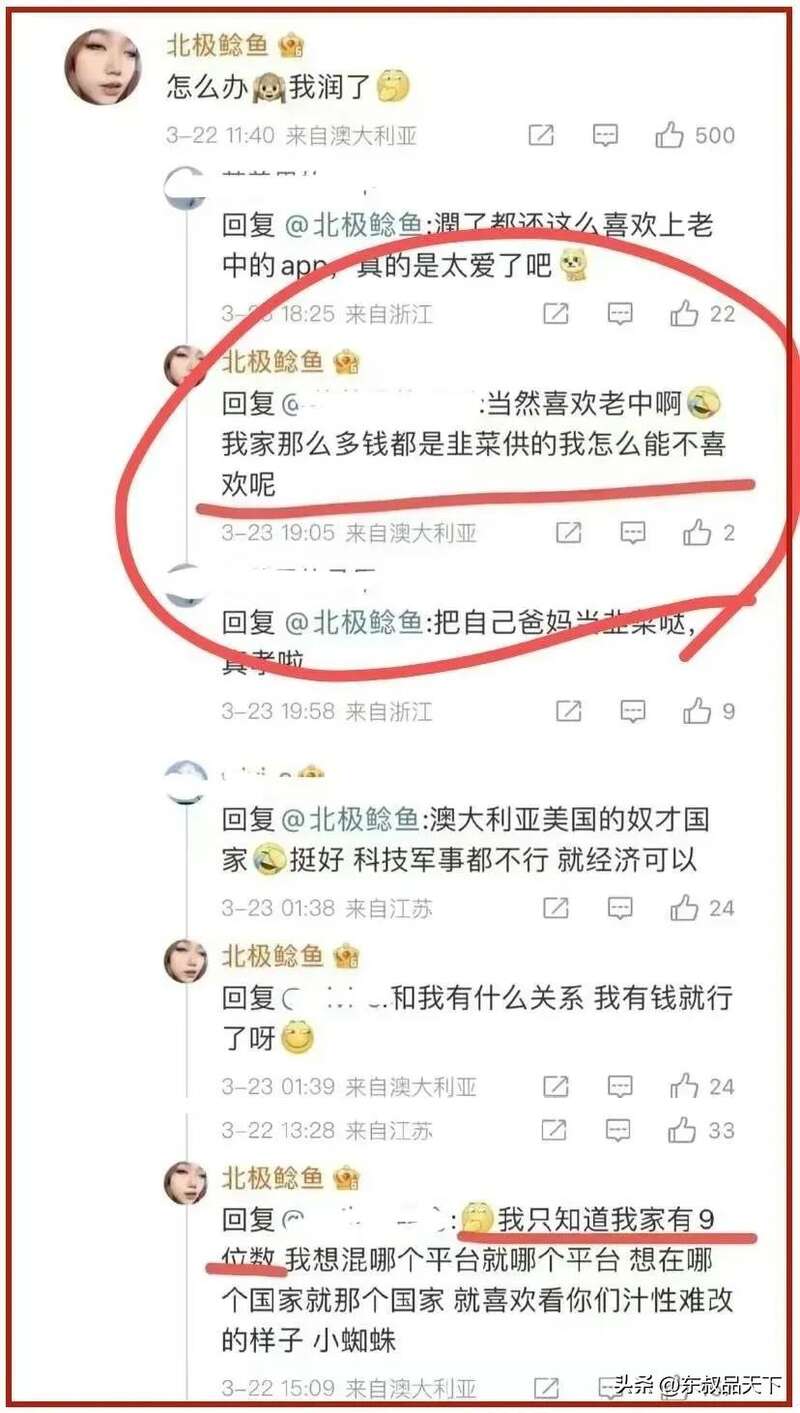Open comment icon on the 3-23 19:58 reply
The height and width of the screenshot is (1413, 800).
coord(633,712)
